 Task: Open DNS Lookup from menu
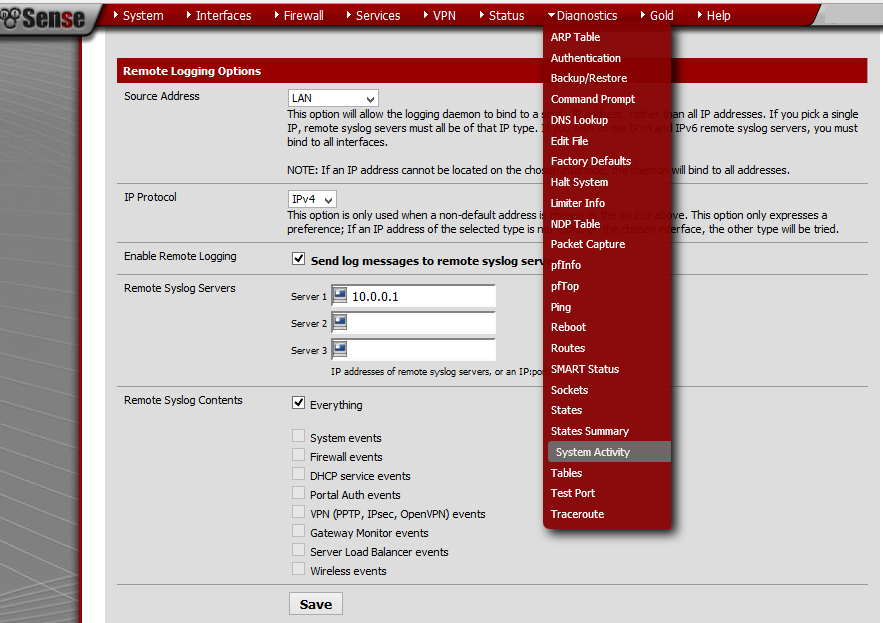click(x=579, y=120)
